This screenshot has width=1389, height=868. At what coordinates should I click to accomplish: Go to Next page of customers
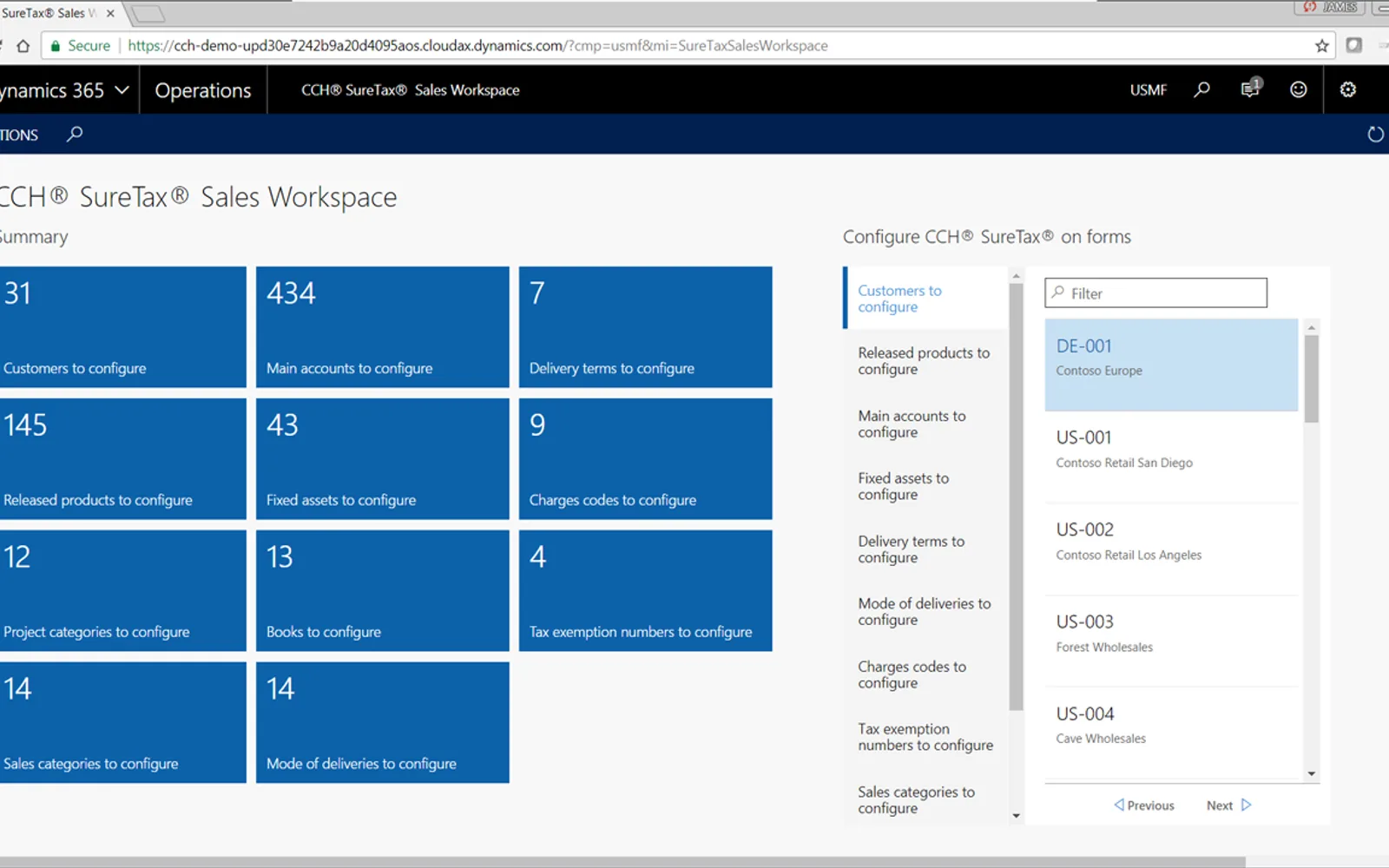[x=1228, y=806]
